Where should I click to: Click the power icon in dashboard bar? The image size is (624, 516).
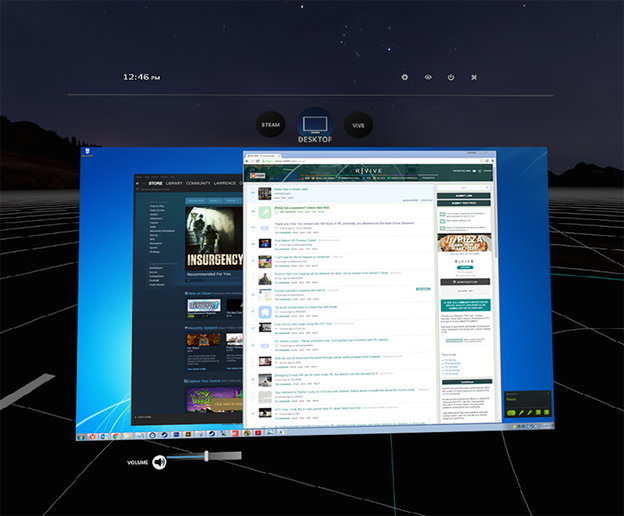click(451, 77)
